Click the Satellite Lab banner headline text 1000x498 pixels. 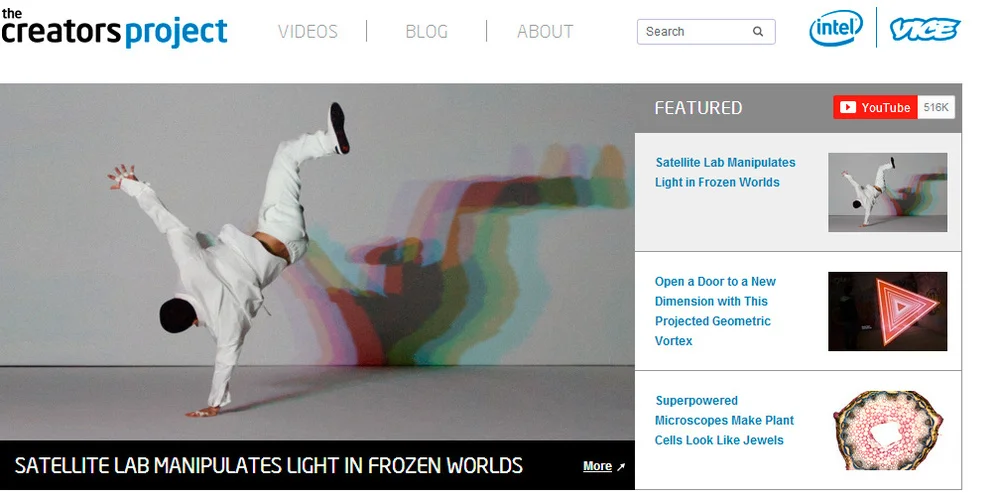pyautogui.click(x=268, y=465)
